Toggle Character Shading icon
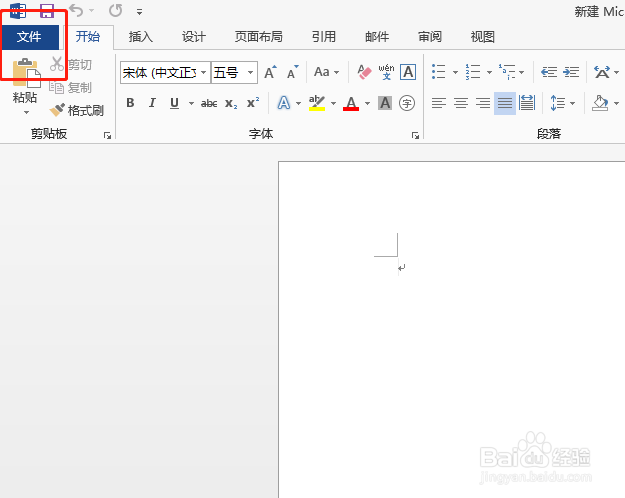Viewport: 625px width, 498px height. point(385,103)
